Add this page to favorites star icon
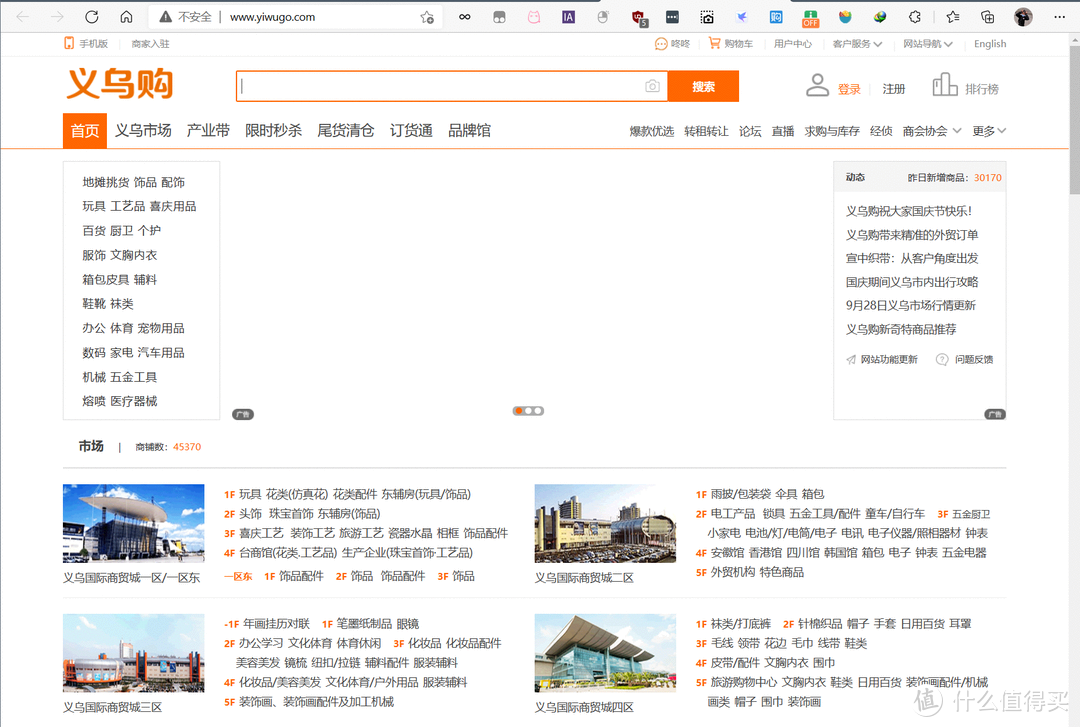The width and height of the screenshot is (1080, 727). pyautogui.click(x=427, y=17)
